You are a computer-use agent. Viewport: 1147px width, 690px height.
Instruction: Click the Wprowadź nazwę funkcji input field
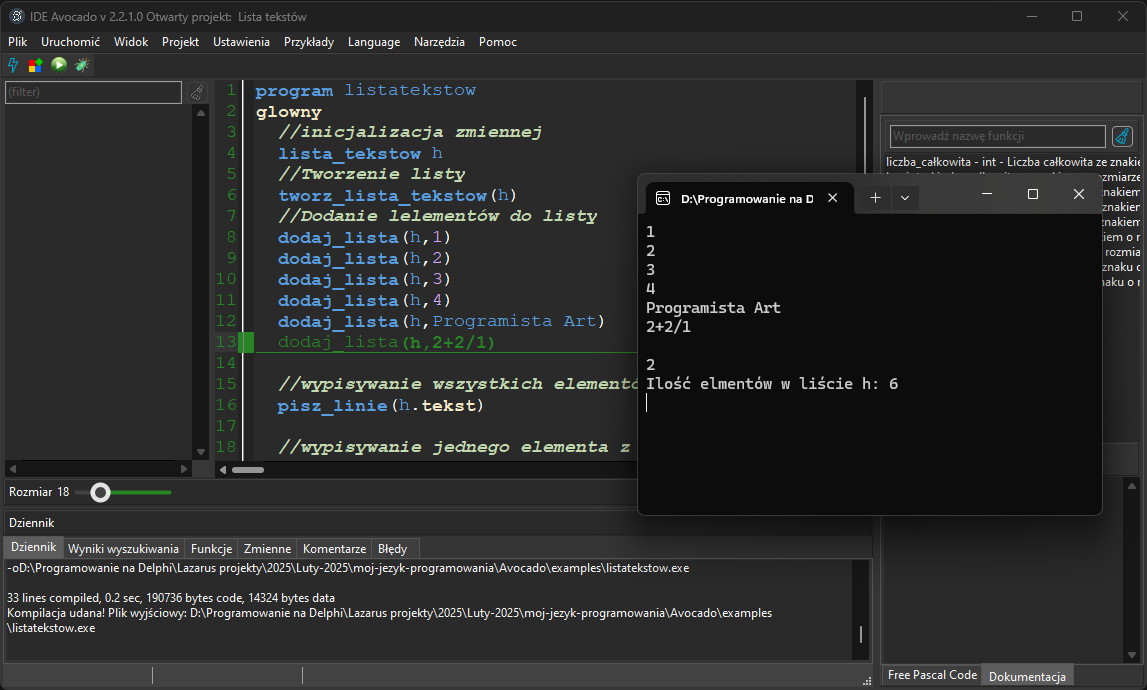995,135
